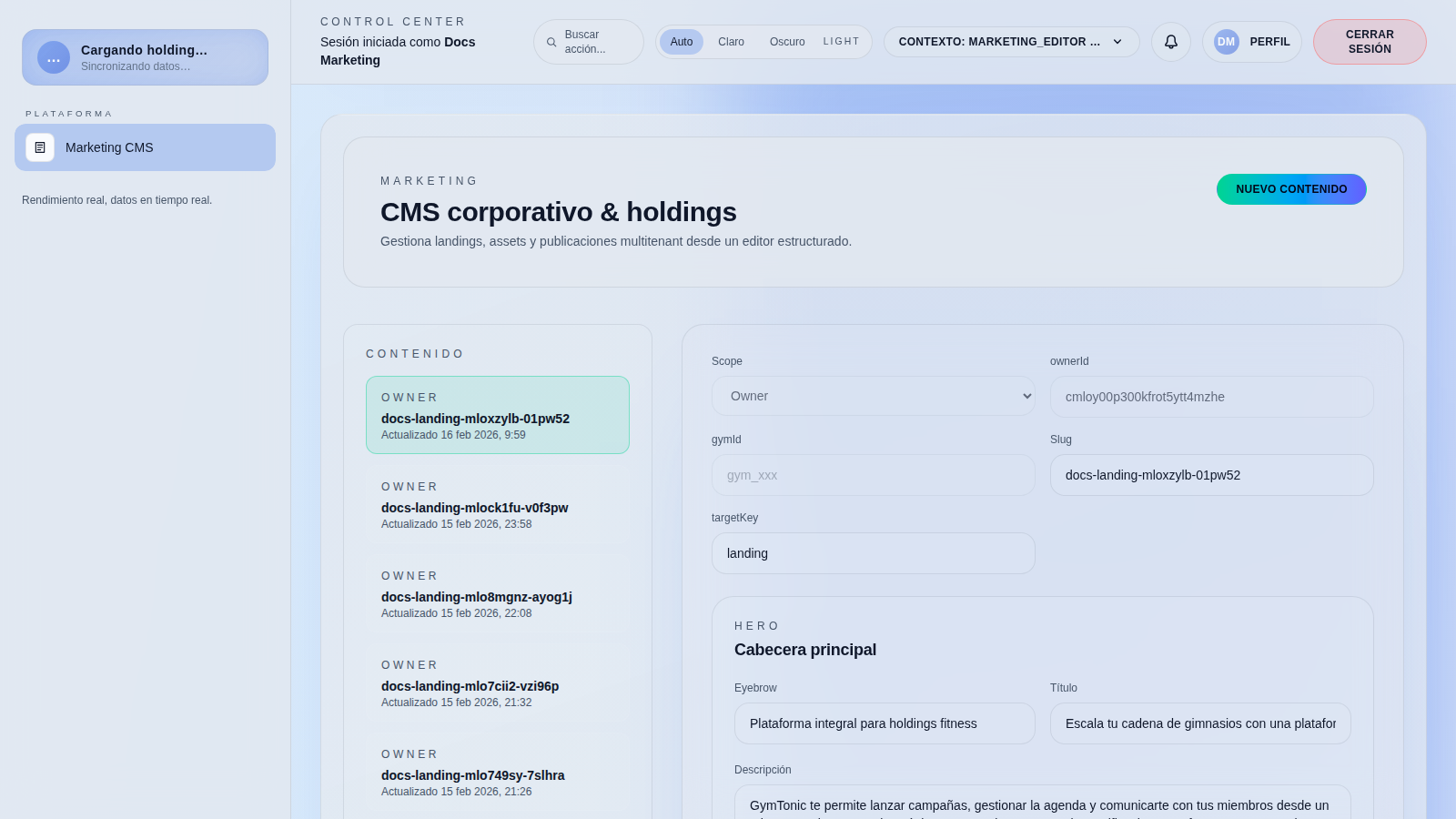Click the Nuevo Contenido button
This screenshot has width=1456, height=819.
1290,189
